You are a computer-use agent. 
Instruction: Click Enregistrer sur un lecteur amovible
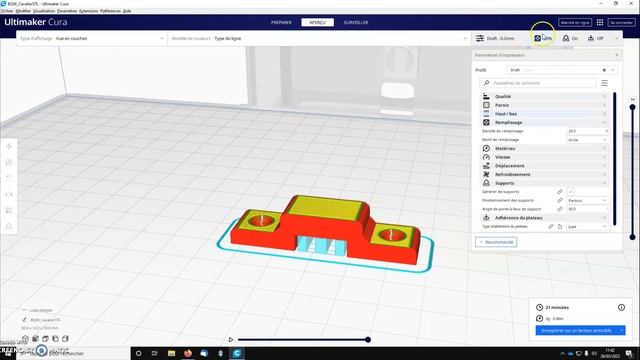pyautogui.click(x=577, y=330)
